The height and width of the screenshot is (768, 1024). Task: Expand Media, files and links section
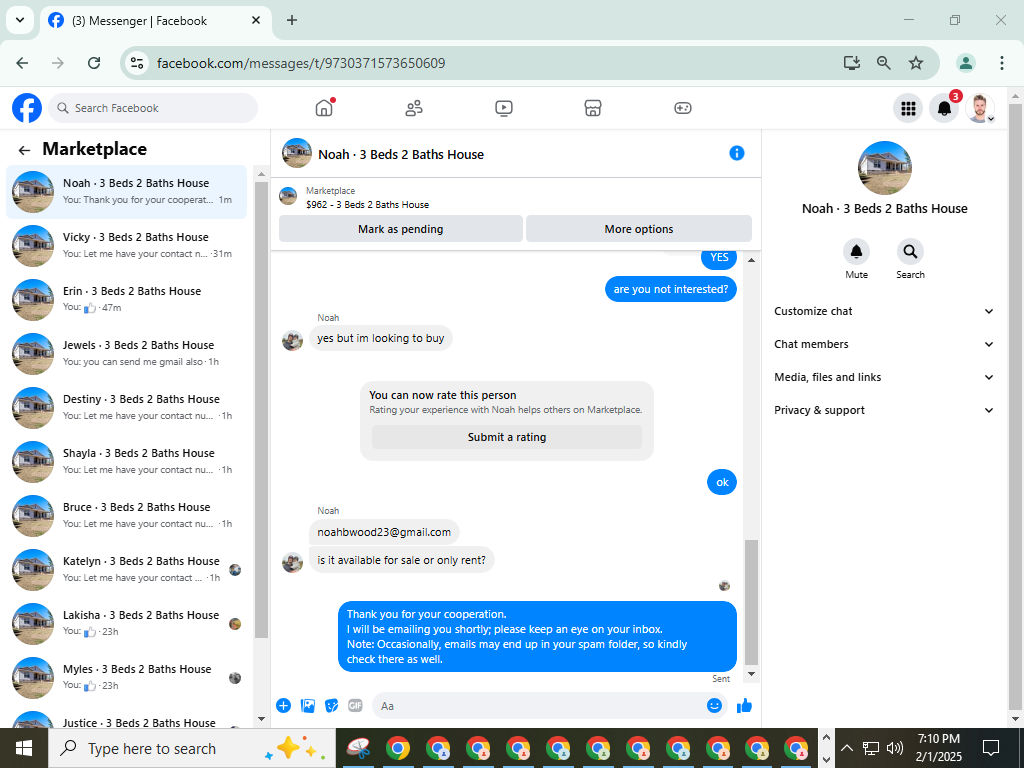pyautogui.click(x=884, y=377)
